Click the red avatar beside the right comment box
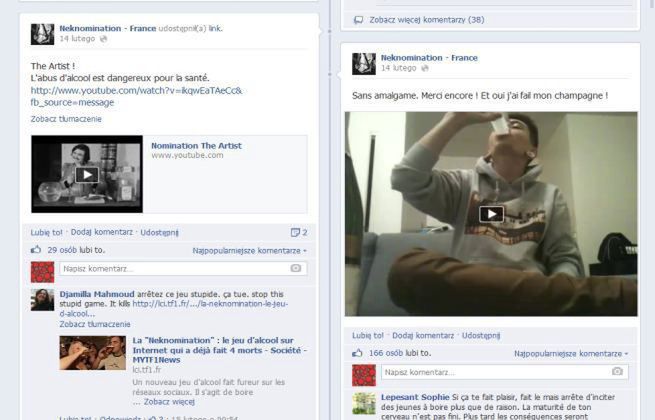 364,375
